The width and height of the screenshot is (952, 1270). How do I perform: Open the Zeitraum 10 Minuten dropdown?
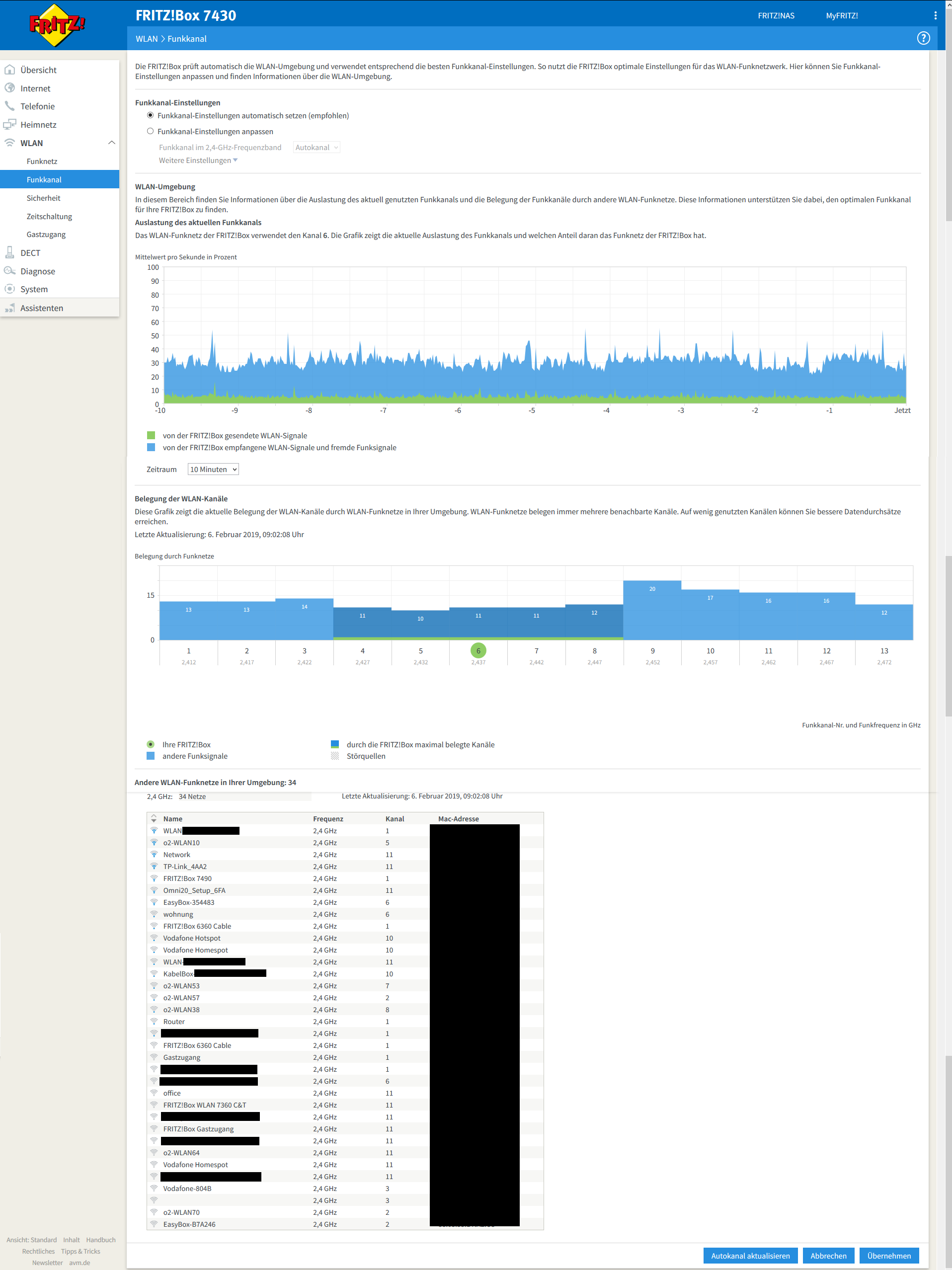pos(213,469)
